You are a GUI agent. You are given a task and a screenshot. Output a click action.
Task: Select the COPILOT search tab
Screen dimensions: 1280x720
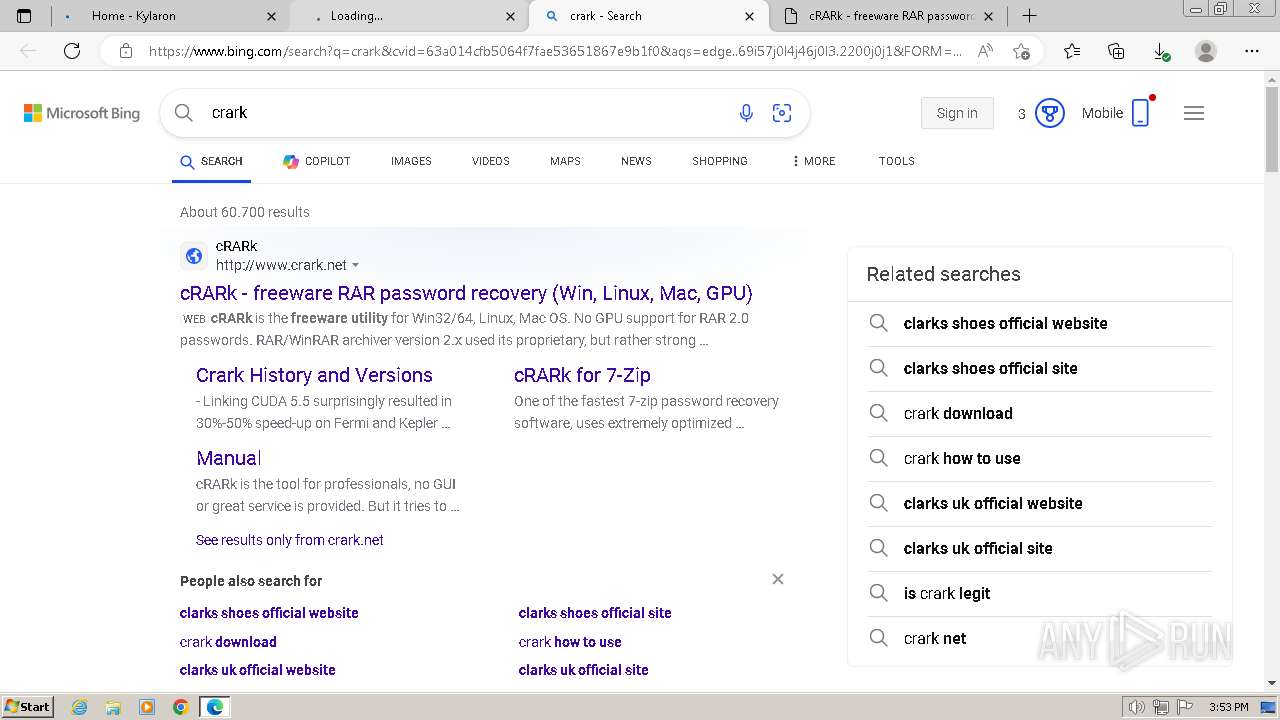(x=316, y=161)
